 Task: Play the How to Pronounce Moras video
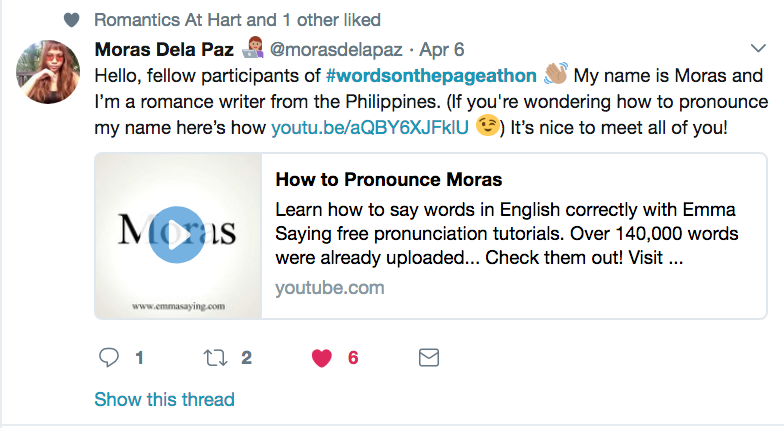tap(178, 235)
